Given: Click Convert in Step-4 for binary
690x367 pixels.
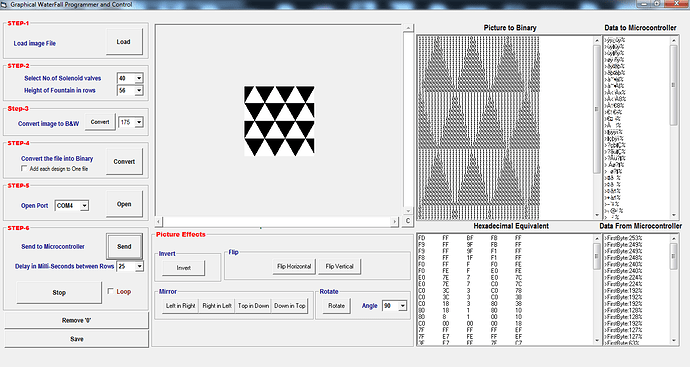Looking at the screenshot, I should pos(124,161).
